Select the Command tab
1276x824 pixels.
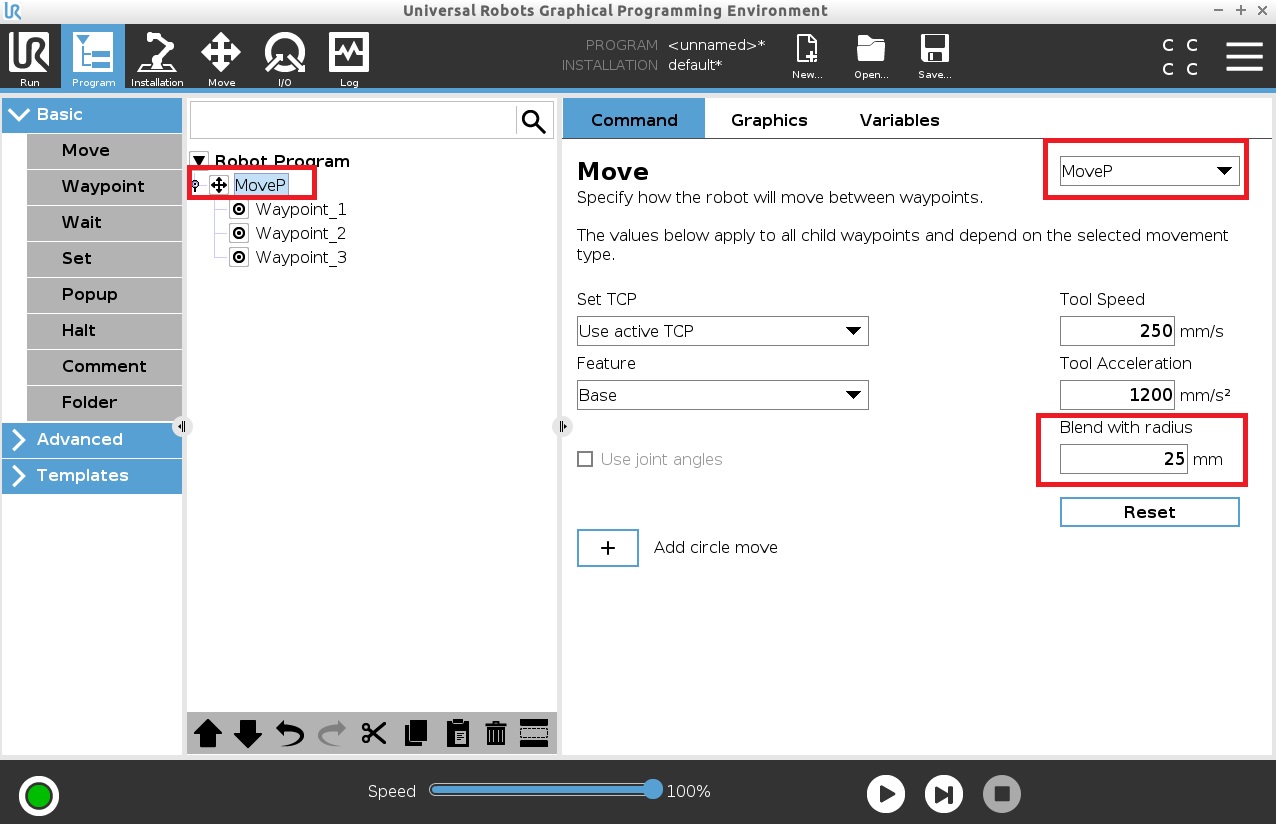click(x=634, y=119)
